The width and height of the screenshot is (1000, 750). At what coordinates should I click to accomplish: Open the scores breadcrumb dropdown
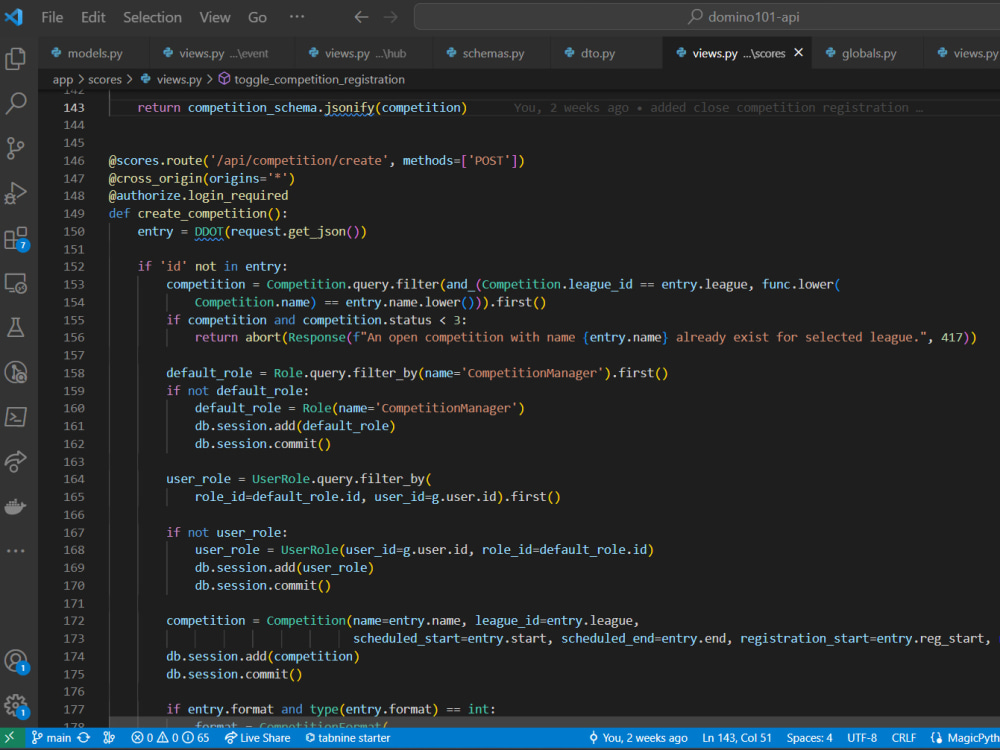click(x=104, y=78)
